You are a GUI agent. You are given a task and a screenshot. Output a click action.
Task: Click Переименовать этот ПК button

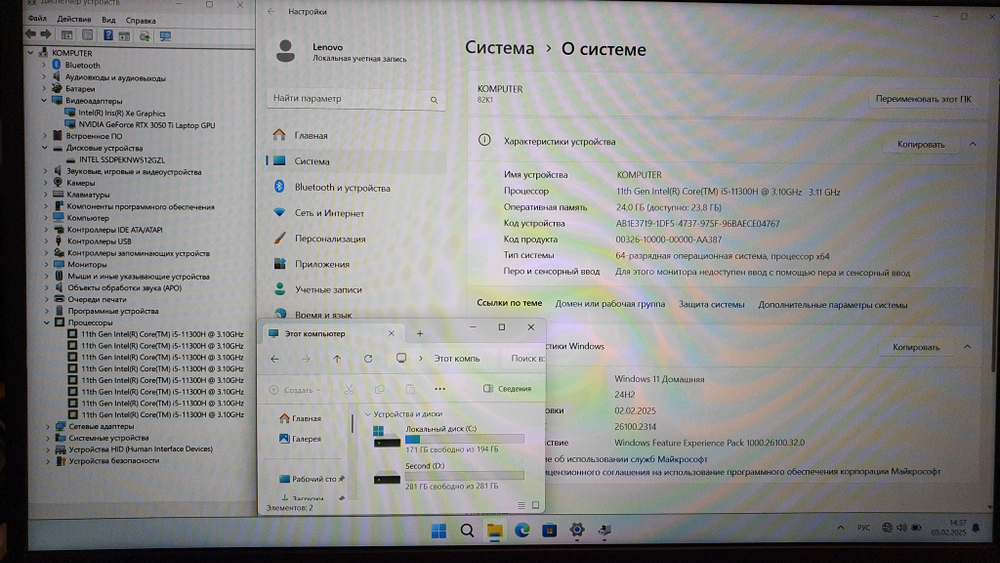coord(923,99)
